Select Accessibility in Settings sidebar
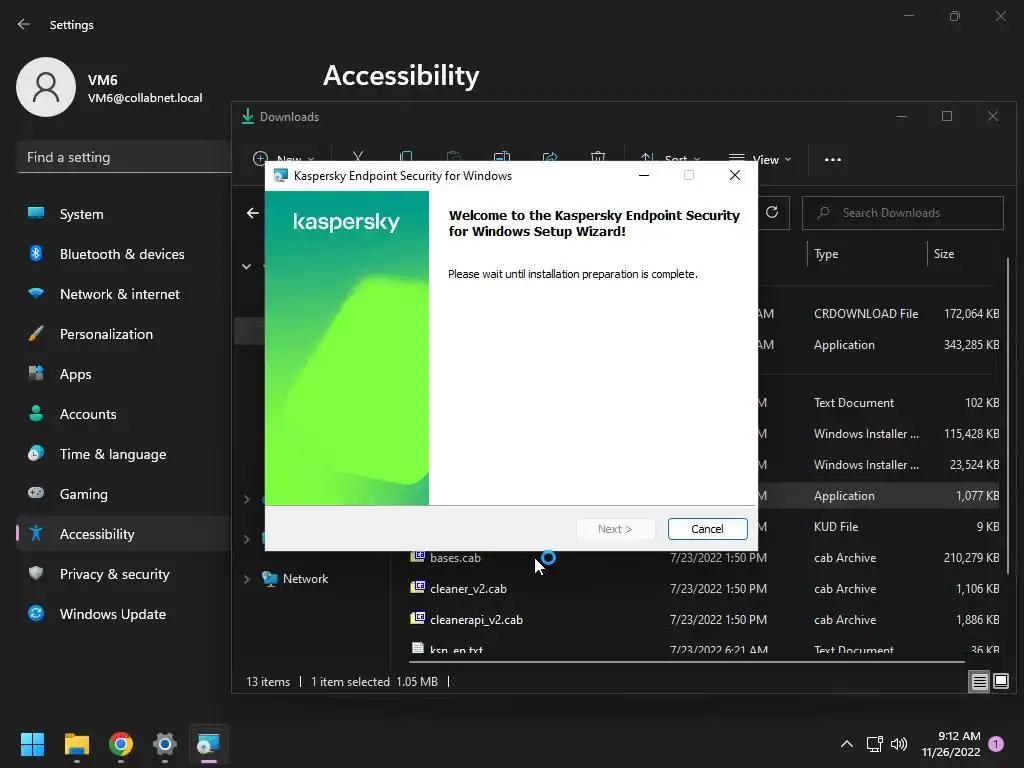 click(x=124, y=534)
